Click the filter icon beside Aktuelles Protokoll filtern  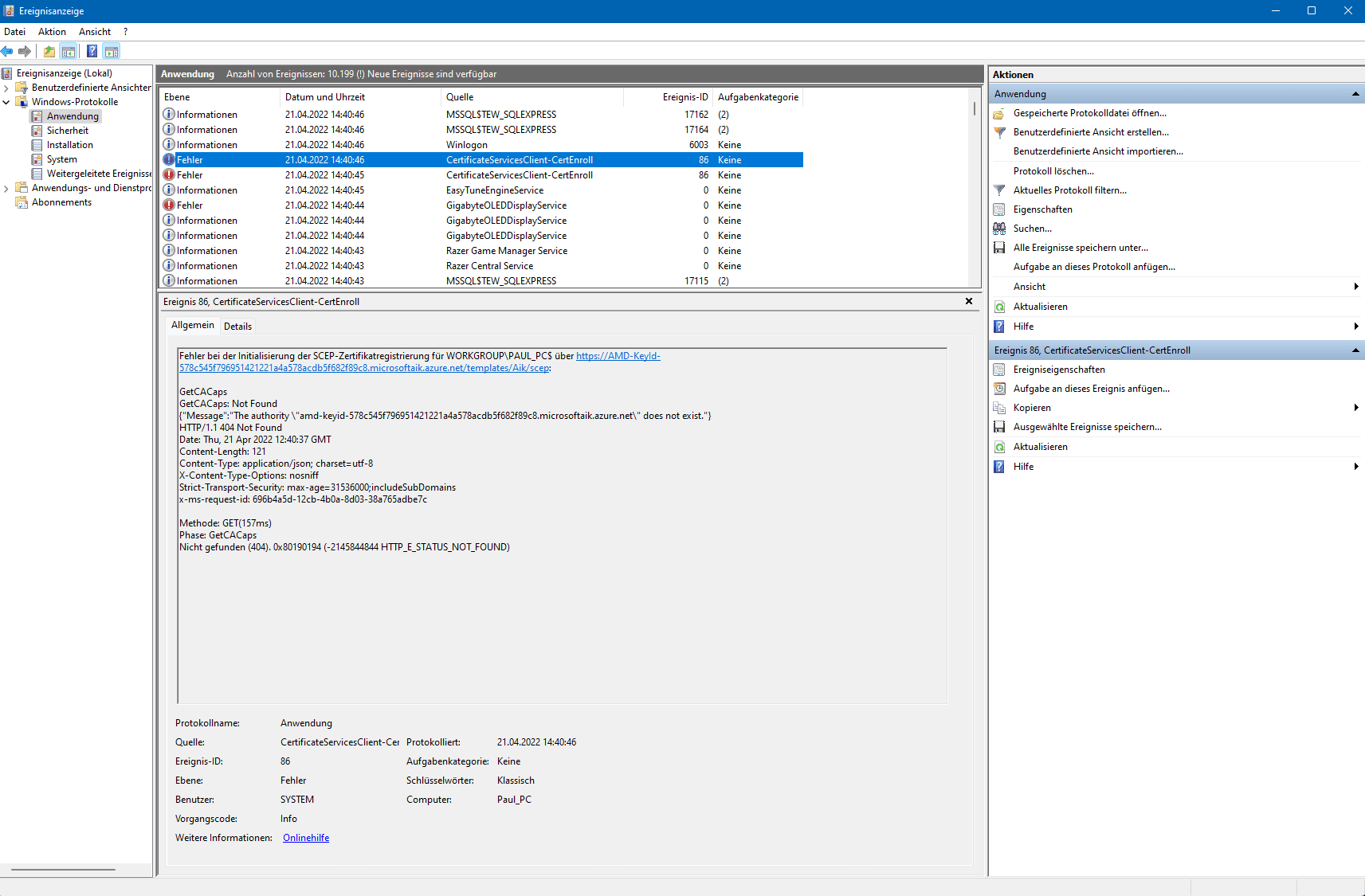pos(999,190)
